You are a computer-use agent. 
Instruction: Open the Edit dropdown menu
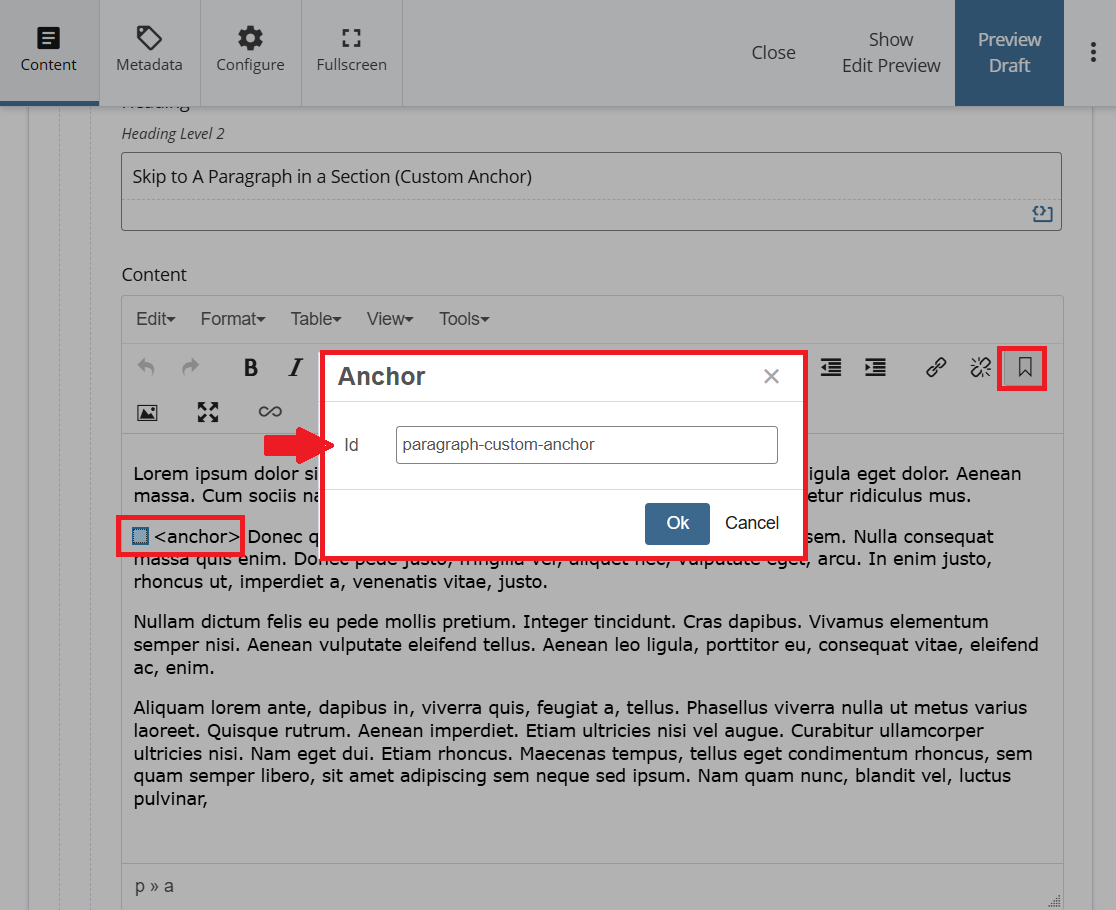coord(155,319)
